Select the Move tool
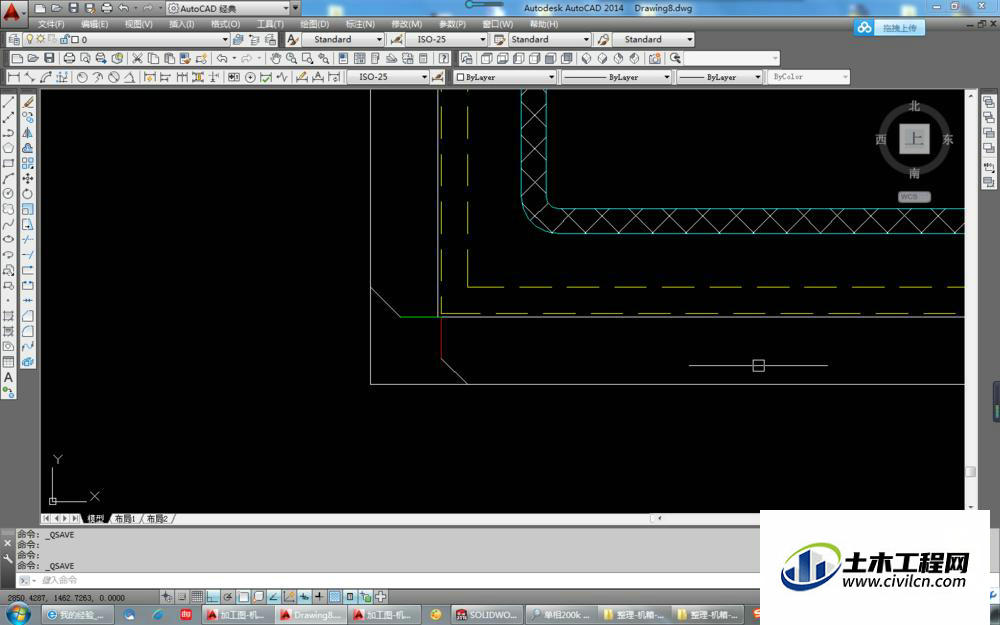 [x=28, y=179]
